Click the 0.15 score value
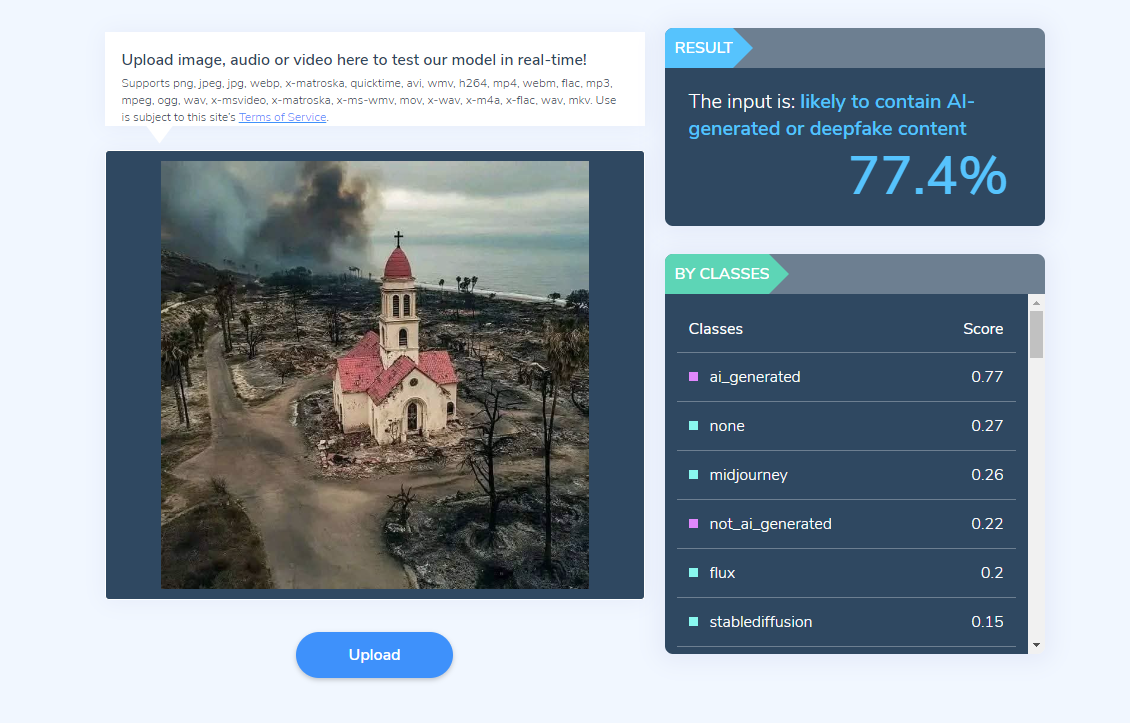Screen dimensions: 1130x723 (x=987, y=622)
